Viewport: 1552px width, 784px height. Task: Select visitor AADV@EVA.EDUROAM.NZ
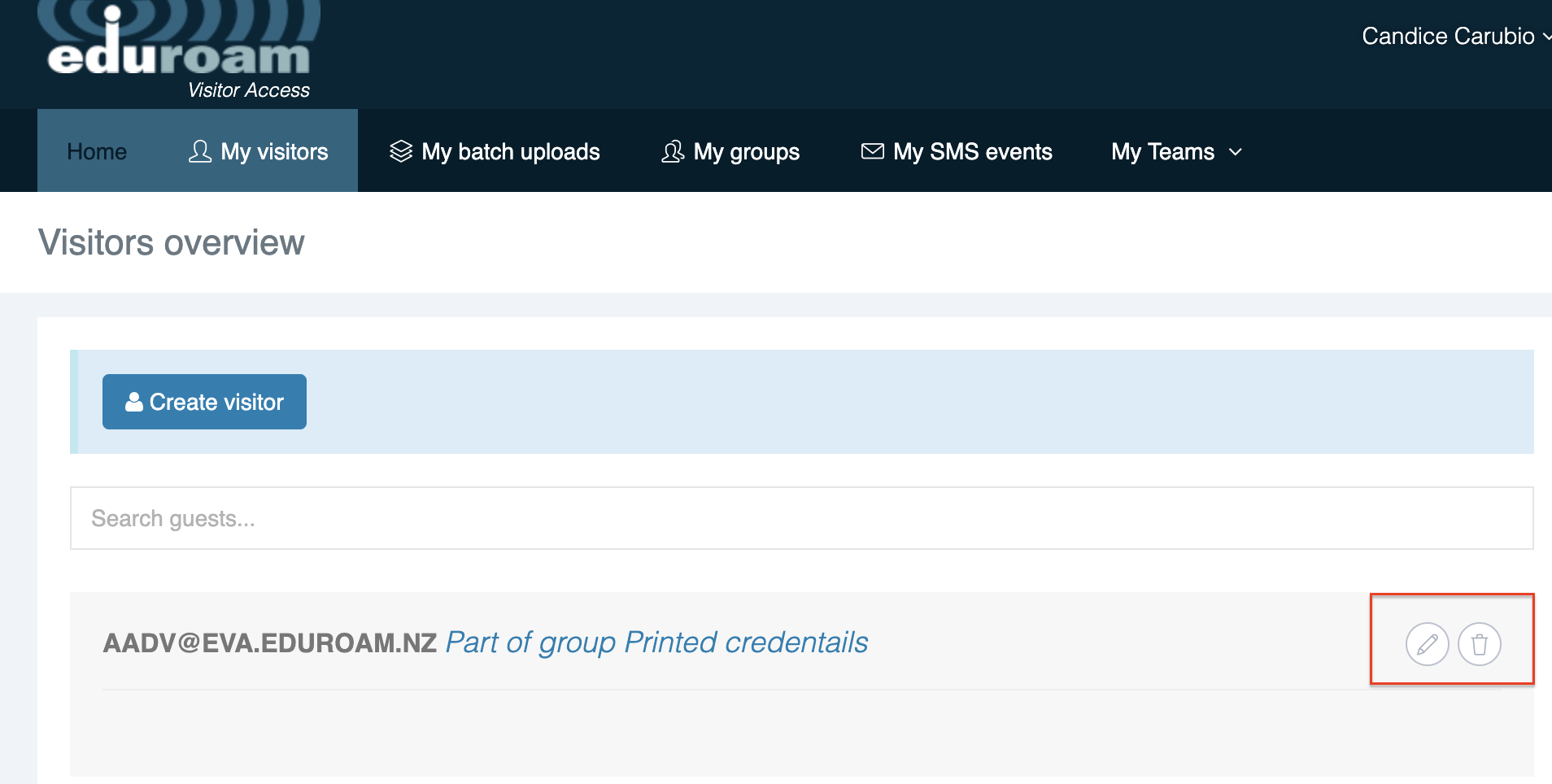tap(271, 642)
